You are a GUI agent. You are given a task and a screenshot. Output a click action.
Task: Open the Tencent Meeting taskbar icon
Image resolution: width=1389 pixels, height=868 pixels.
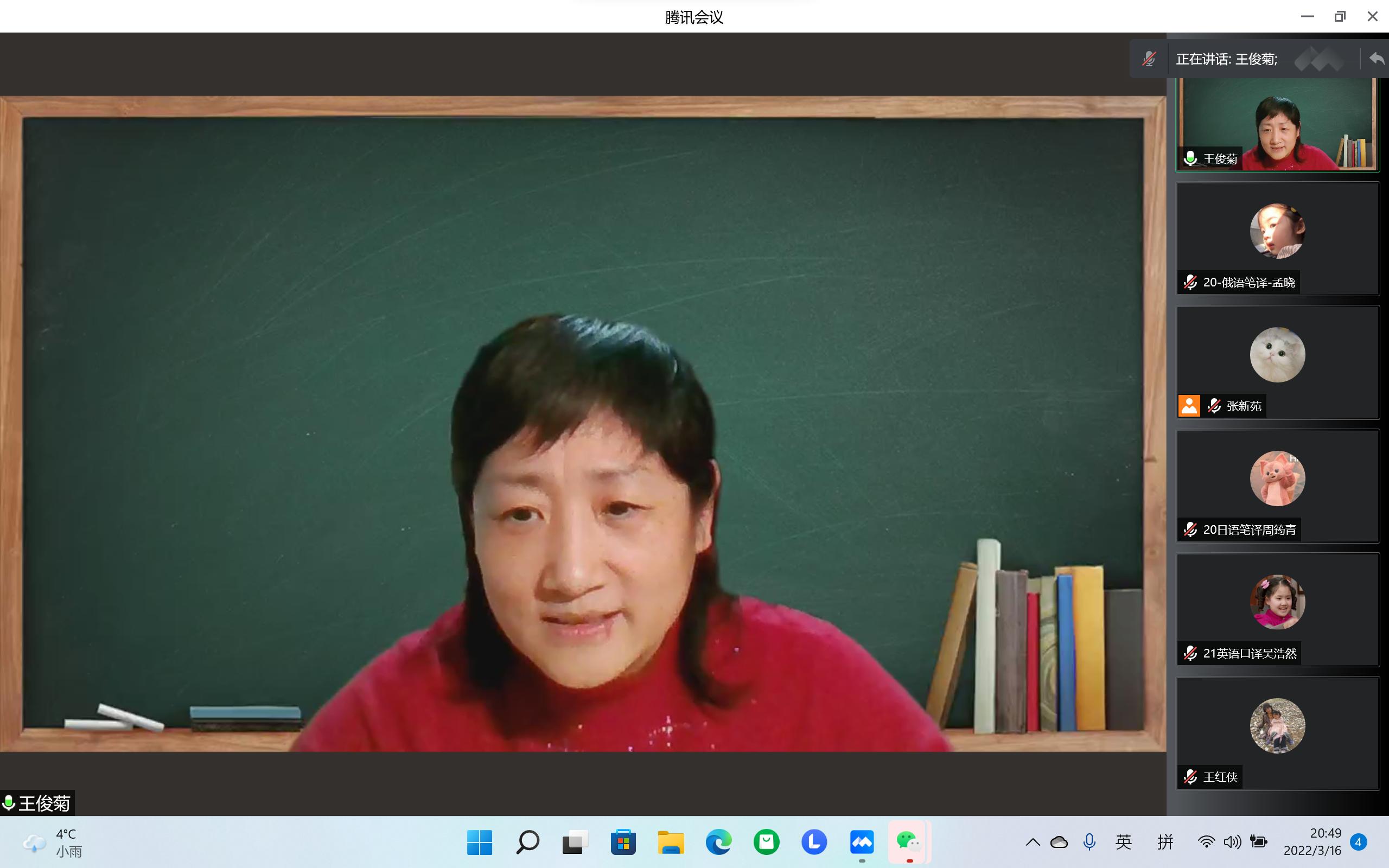[862, 842]
